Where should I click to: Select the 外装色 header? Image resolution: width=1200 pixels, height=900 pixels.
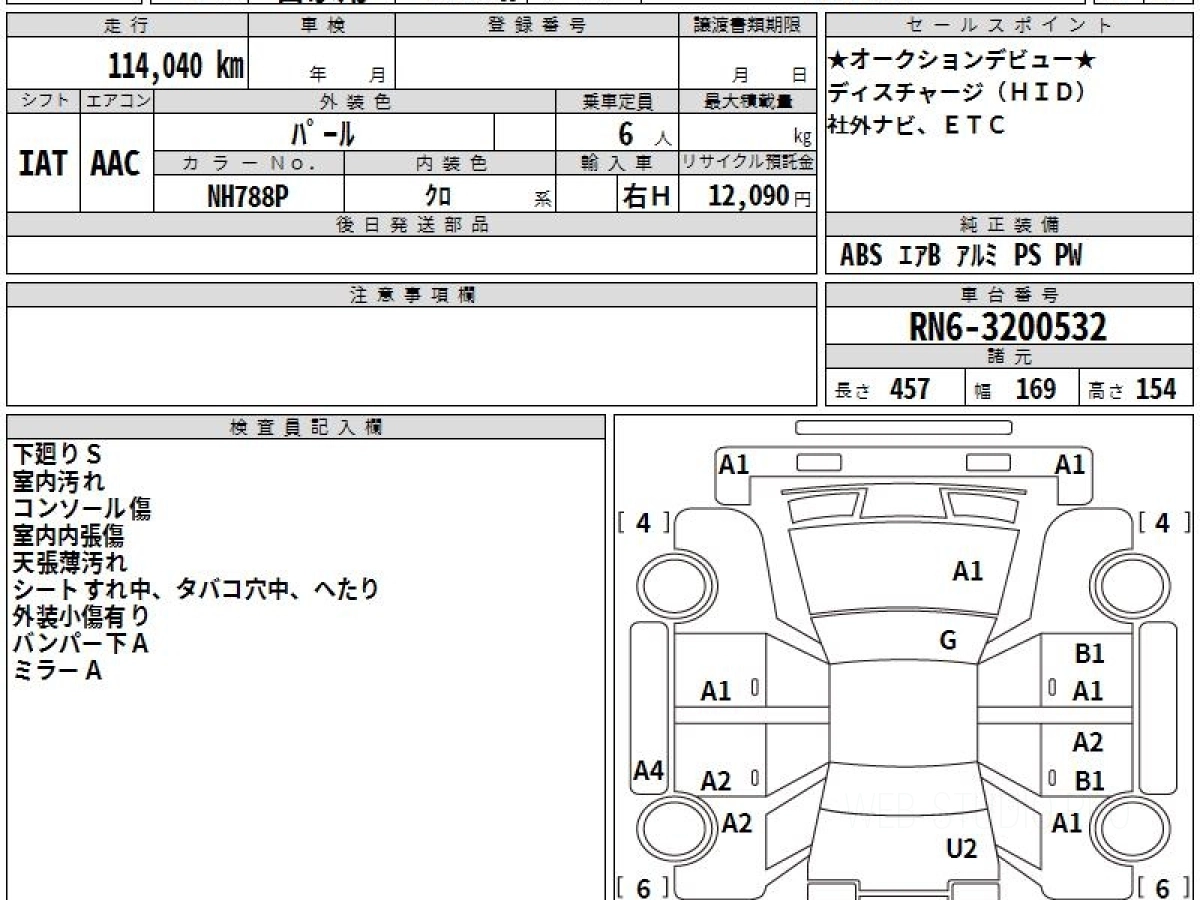pos(355,101)
